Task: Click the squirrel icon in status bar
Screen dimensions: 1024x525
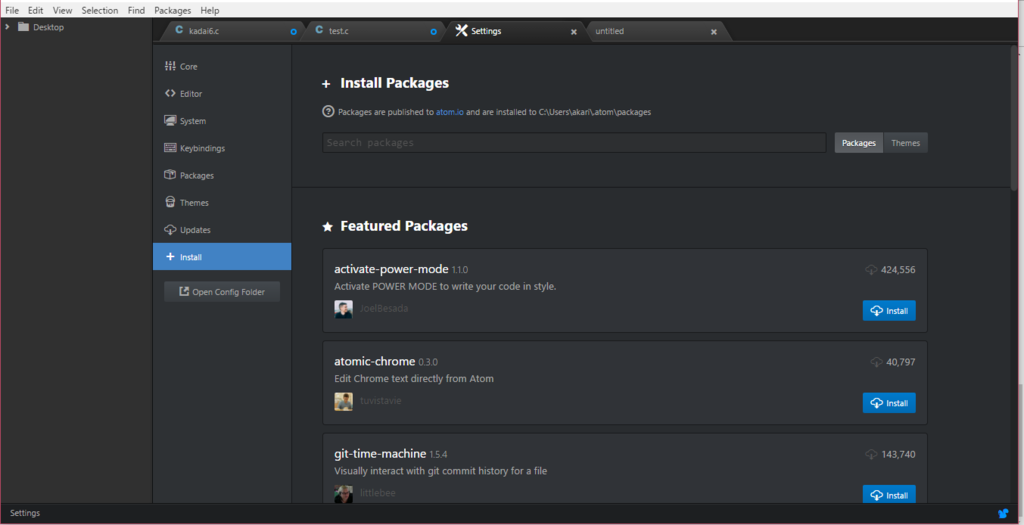Action: [1004, 513]
